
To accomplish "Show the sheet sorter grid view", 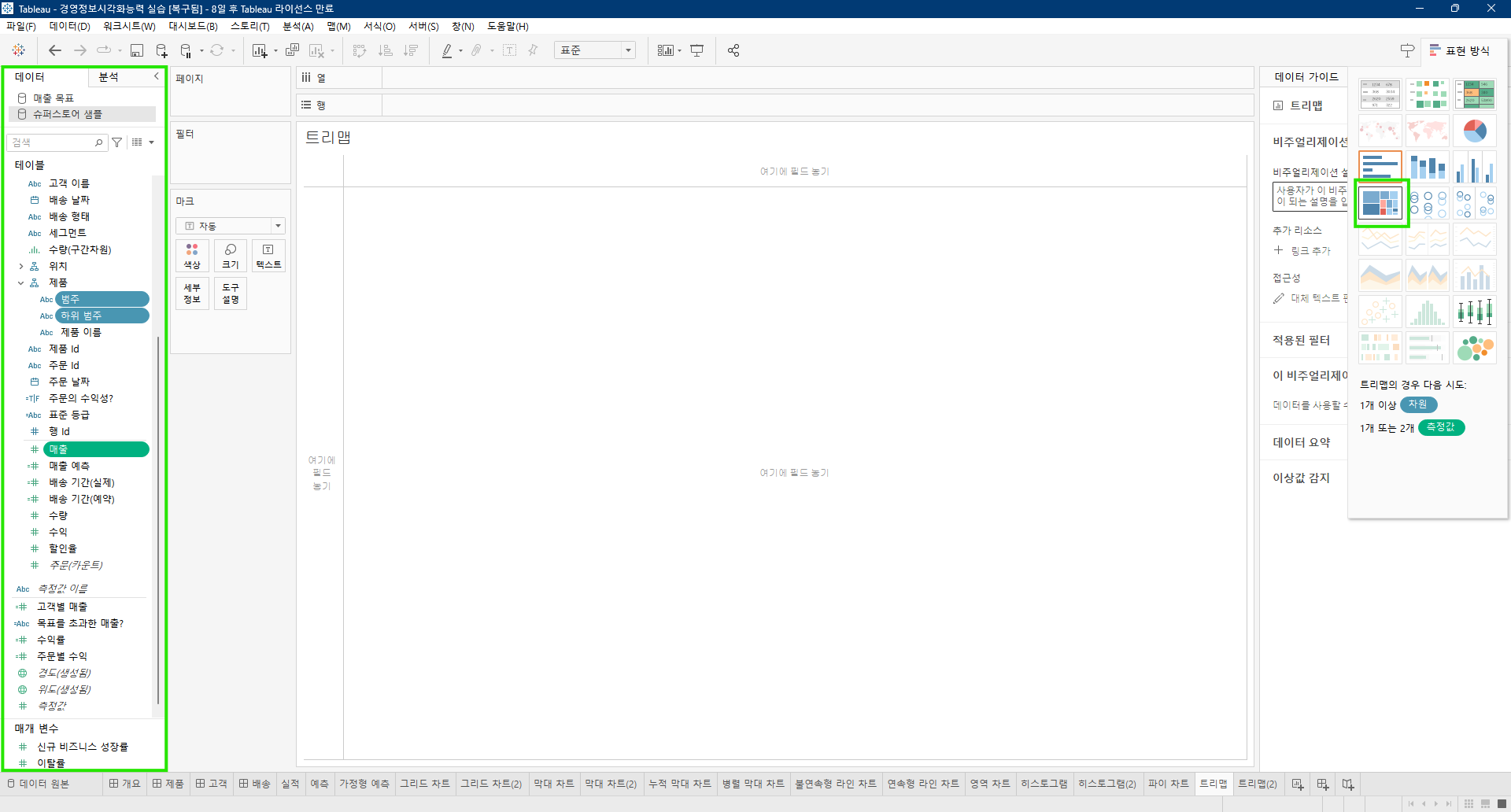I will coord(1469,803).
